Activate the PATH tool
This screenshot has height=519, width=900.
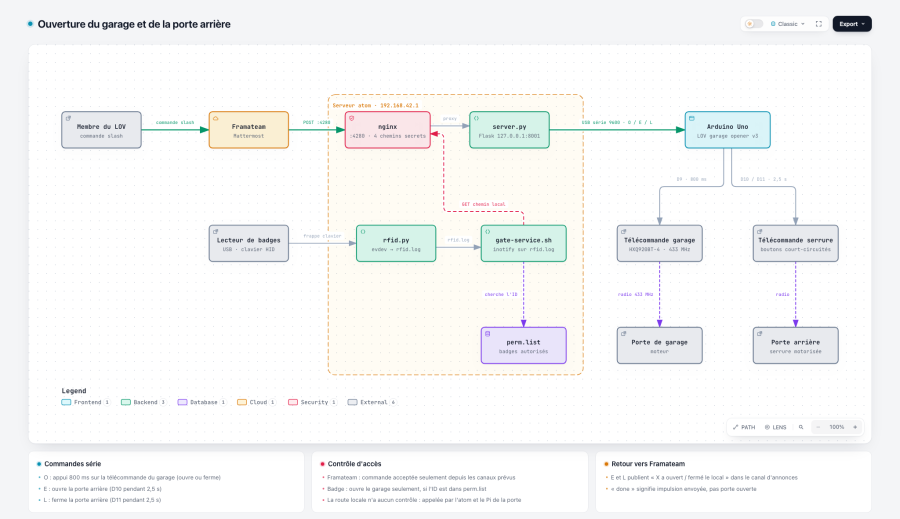744,427
